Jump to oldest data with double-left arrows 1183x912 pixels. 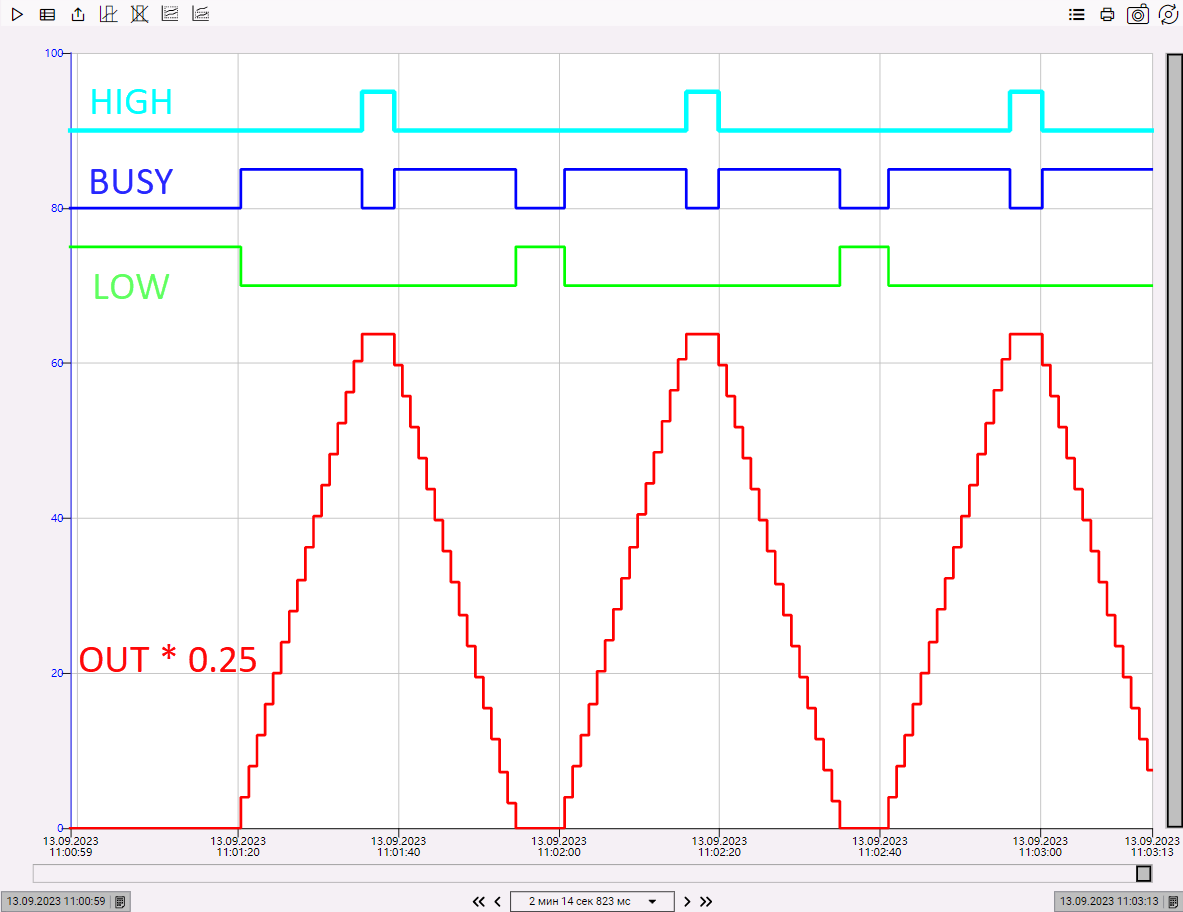click(478, 901)
